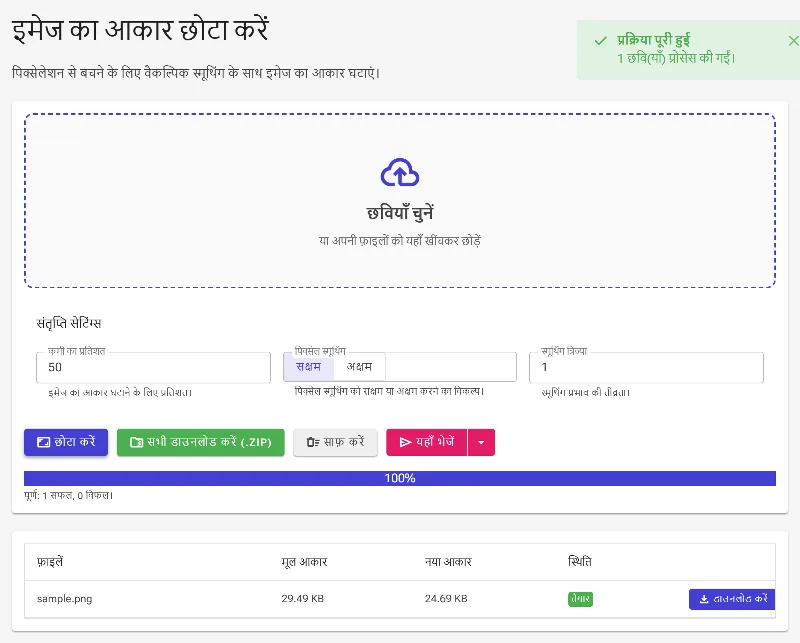800x643 pixels.
Task: Click the green तैयार status badge
Action: click(580, 599)
